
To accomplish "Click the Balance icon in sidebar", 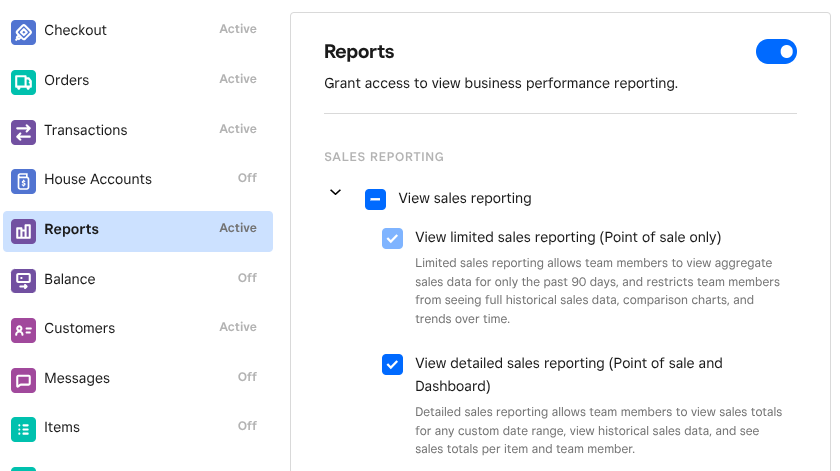I will click(23, 280).
